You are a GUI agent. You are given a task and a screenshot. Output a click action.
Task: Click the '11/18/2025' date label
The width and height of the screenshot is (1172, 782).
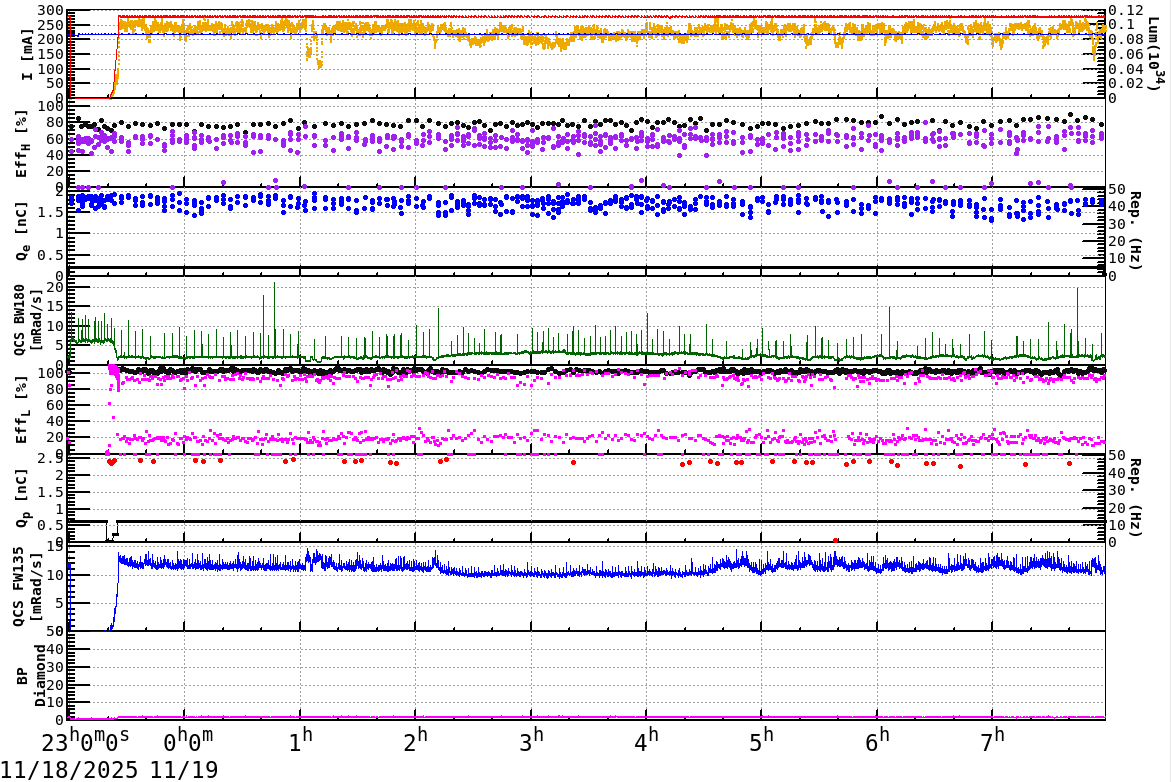(x=70, y=770)
